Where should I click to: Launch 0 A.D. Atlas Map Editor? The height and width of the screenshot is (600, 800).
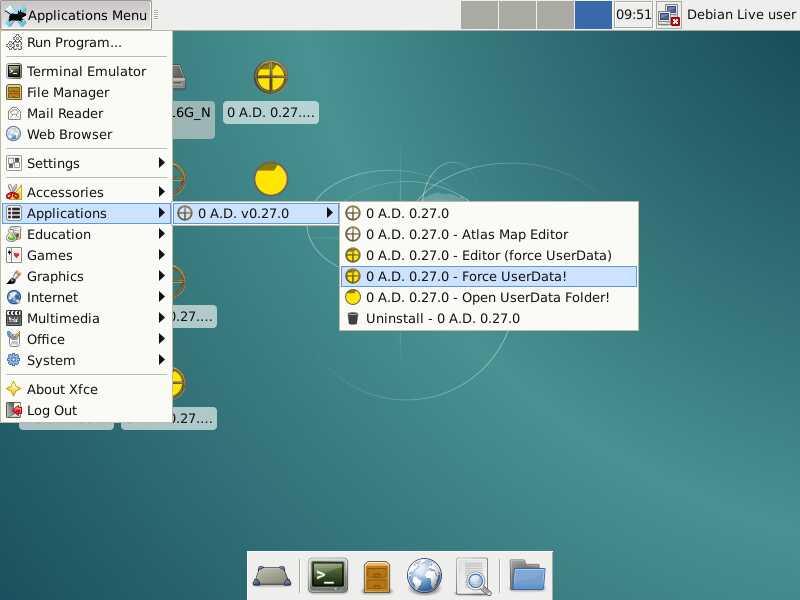489,234
